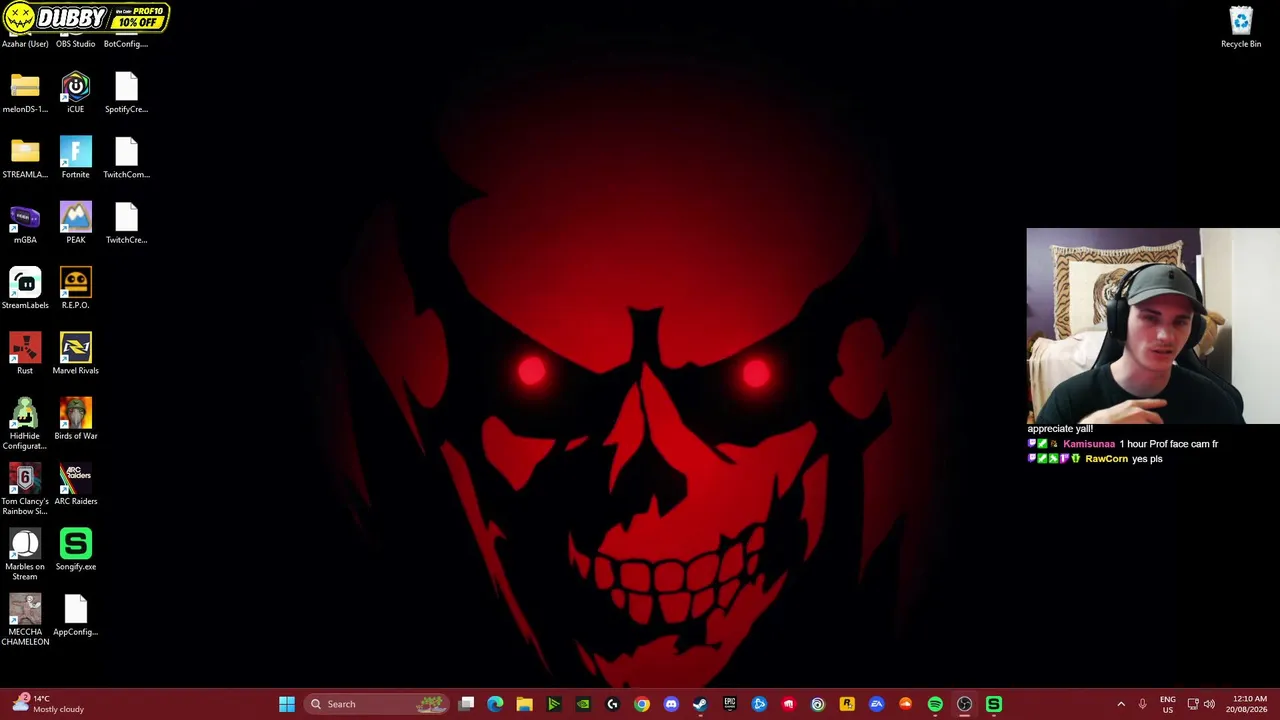This screenshot has width=1280, height=720.
Task: Open Songify from the taskbar
Action: point(994,704)
